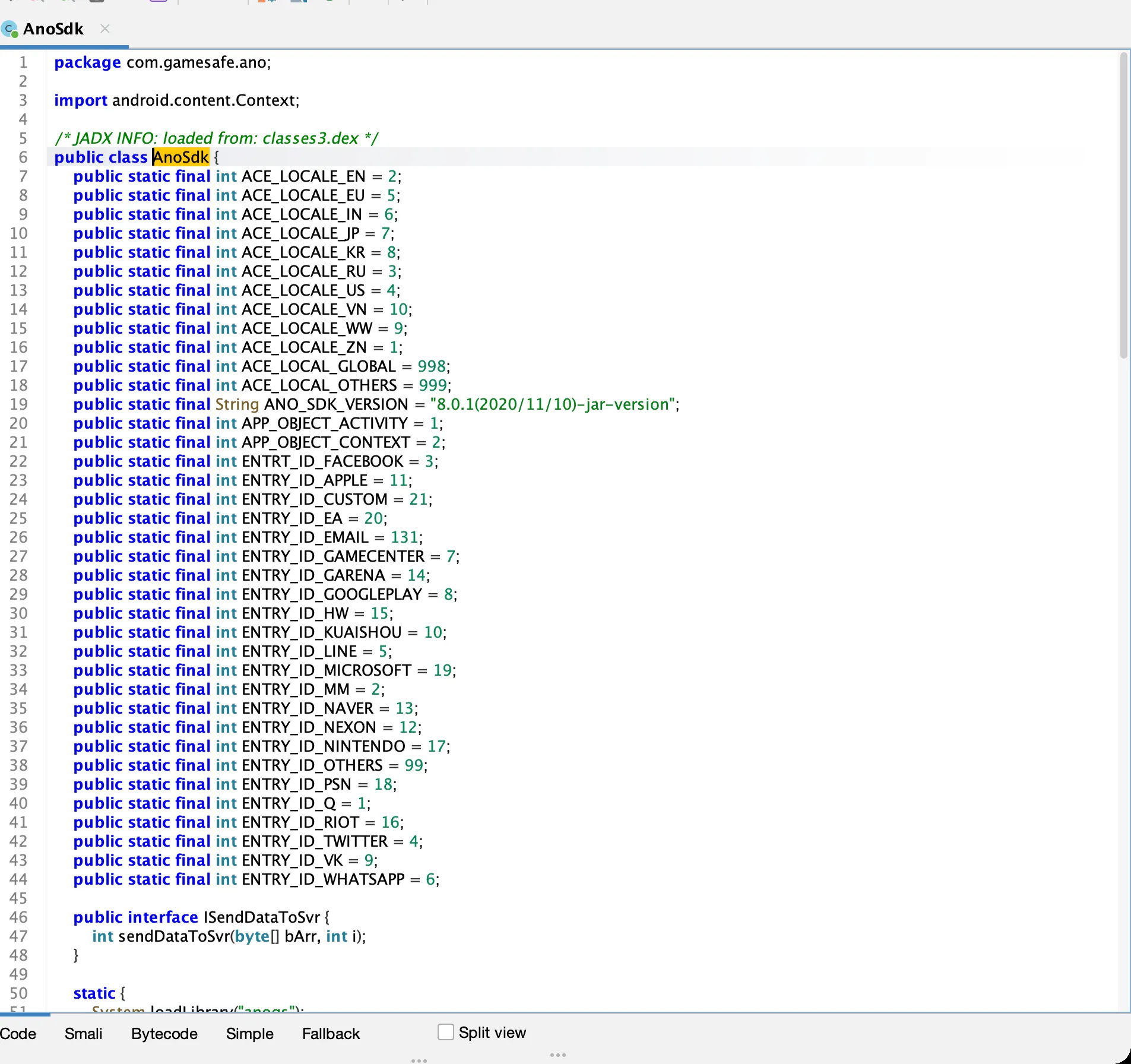Screen dimensions: 1131x1064
Task: Switch to the Smali view tab
Action: tap(84, 1034)
